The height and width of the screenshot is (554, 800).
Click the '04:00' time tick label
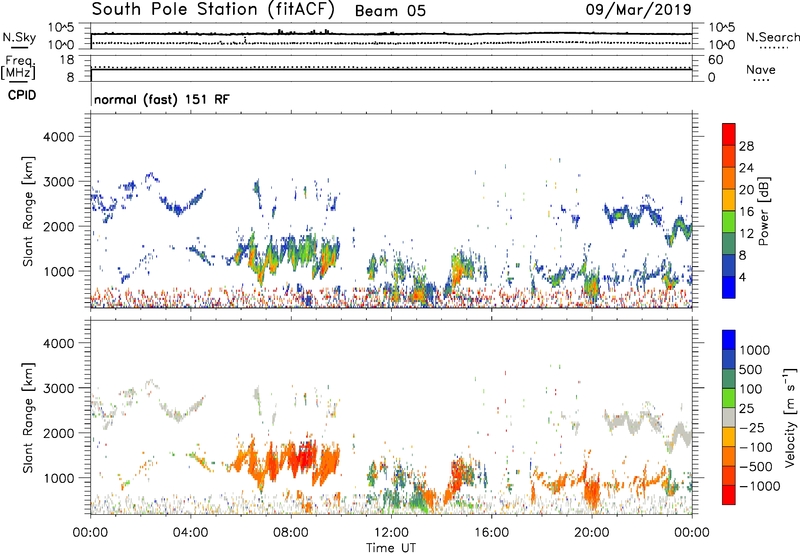point(190,533)
